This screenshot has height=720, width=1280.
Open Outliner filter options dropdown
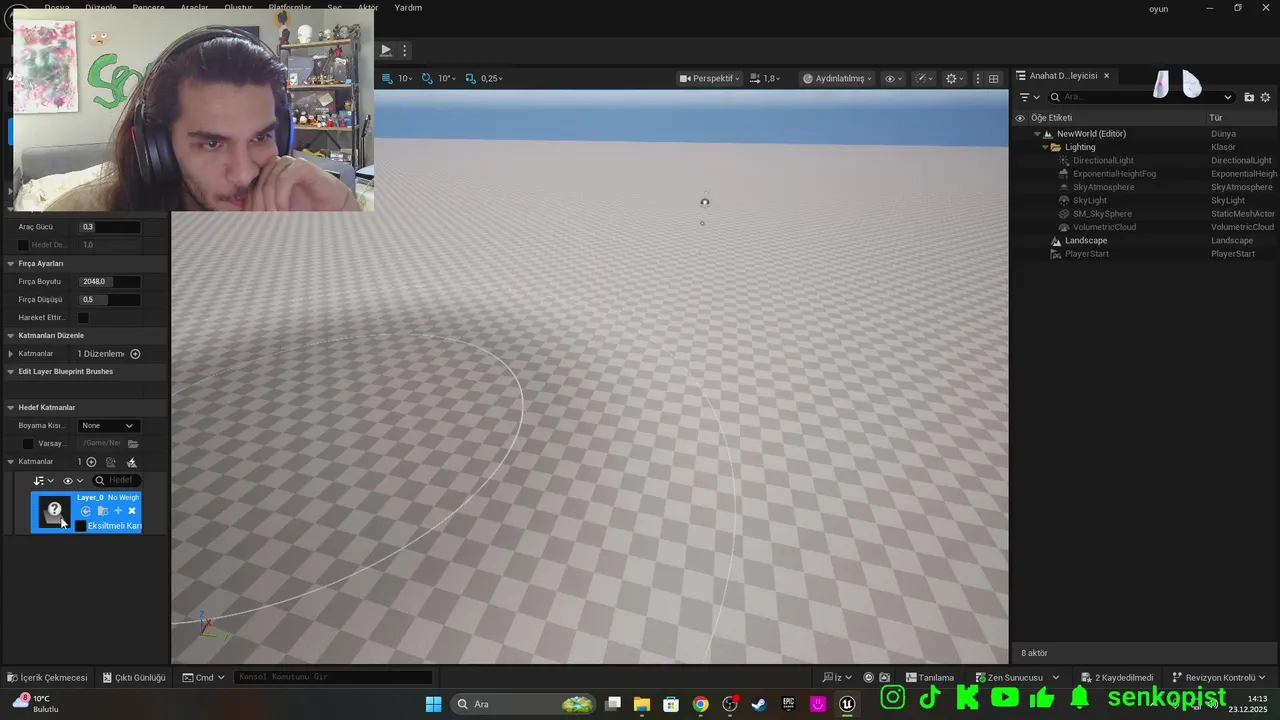pos(1030,97)
